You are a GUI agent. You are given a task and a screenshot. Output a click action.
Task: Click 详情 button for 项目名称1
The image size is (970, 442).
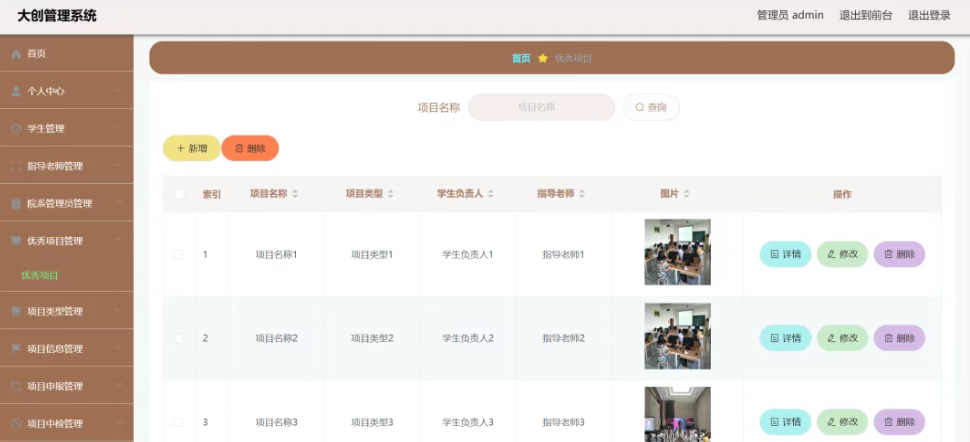pyautogui.click(x=786, y=254)
